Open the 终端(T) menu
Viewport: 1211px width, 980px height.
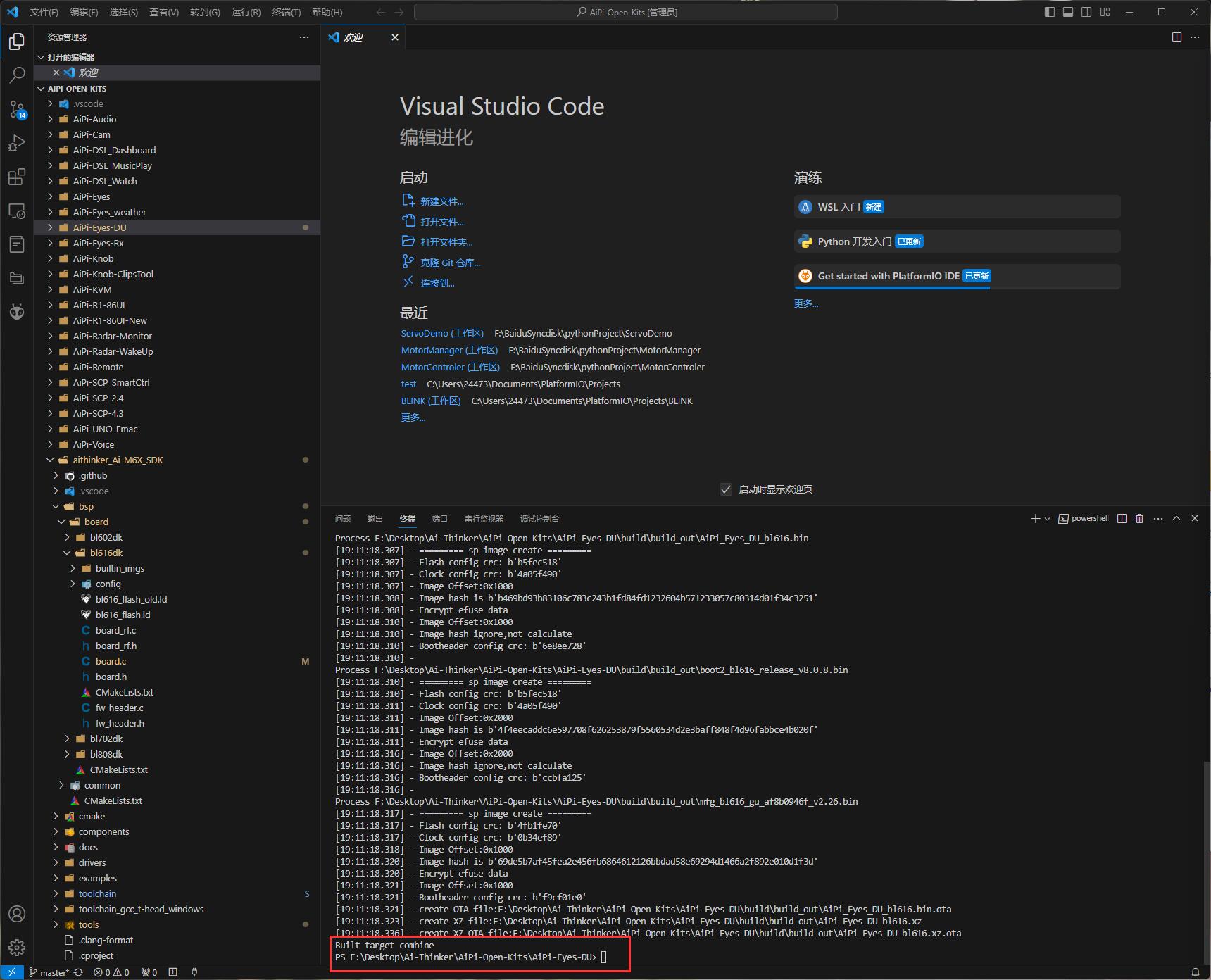point(287,12)
